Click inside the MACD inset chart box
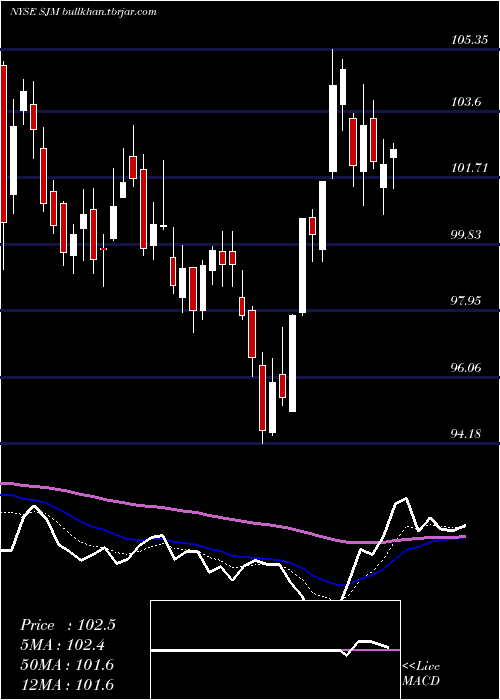Image resolution: width=500 pixels, height=700 pixels. coord(275,650)
